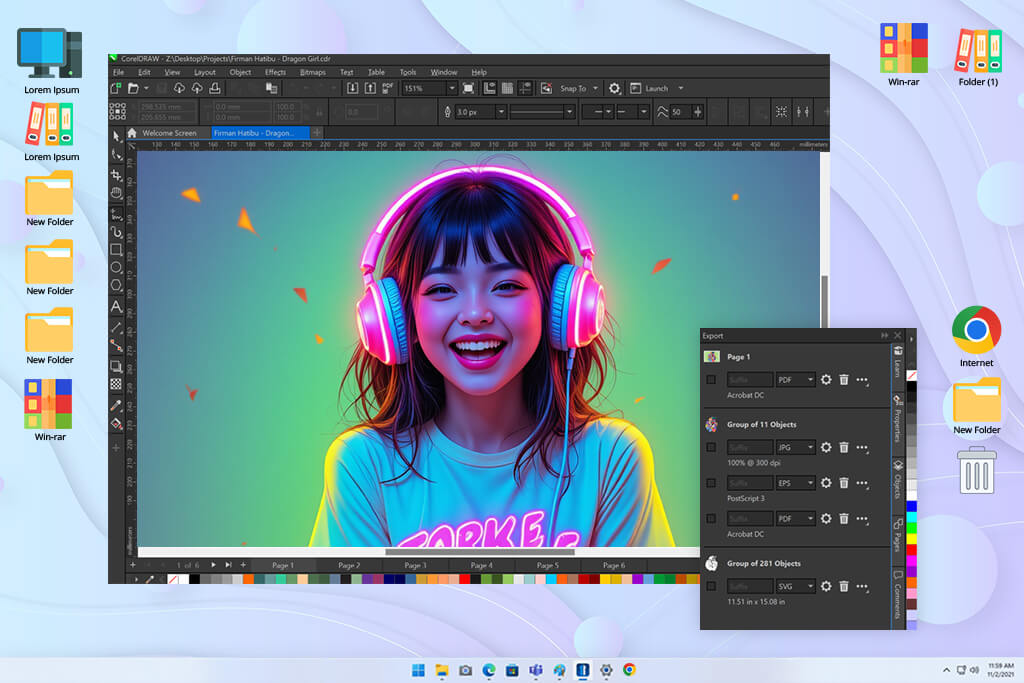Toggle rulers display icon
This screenshot has height=683, width=1024.
click(489, 88)
